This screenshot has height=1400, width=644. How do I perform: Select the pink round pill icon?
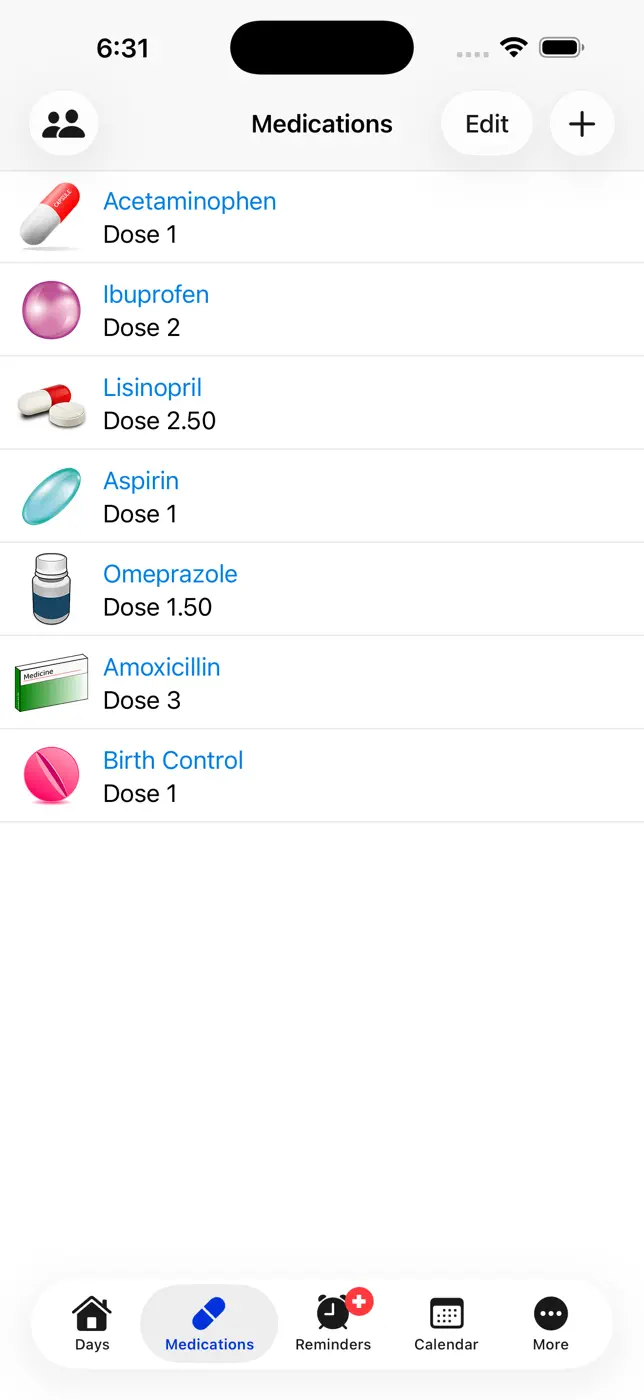click(51, 310)
